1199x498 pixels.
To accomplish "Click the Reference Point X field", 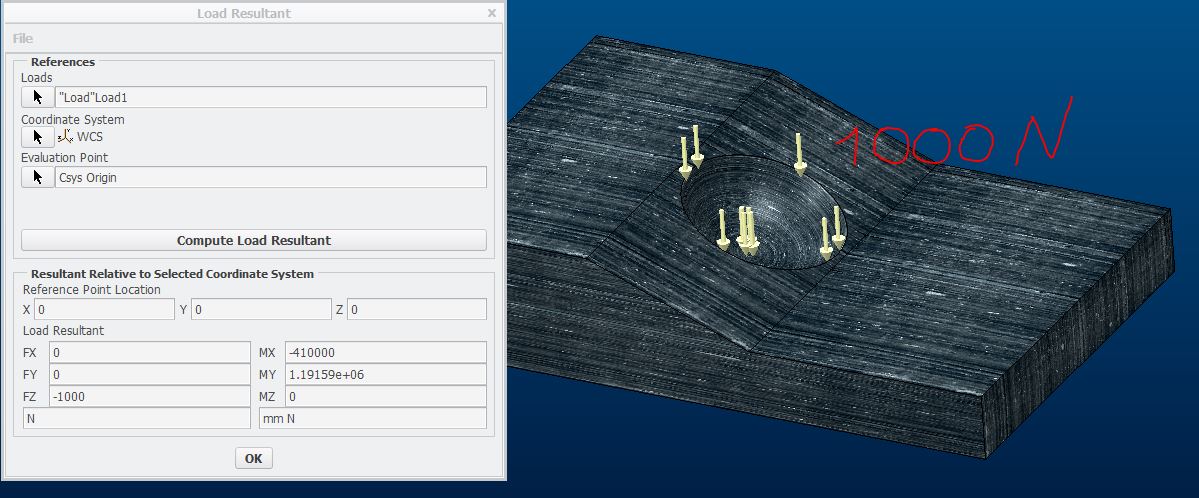I will (x=105, y=310).
